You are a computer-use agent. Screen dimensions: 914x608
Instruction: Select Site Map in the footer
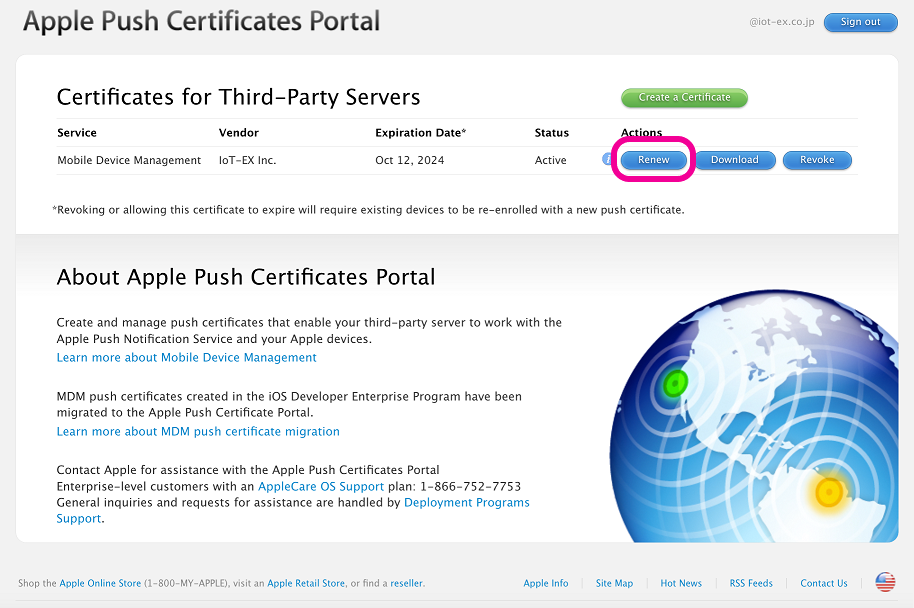point(614,583)
